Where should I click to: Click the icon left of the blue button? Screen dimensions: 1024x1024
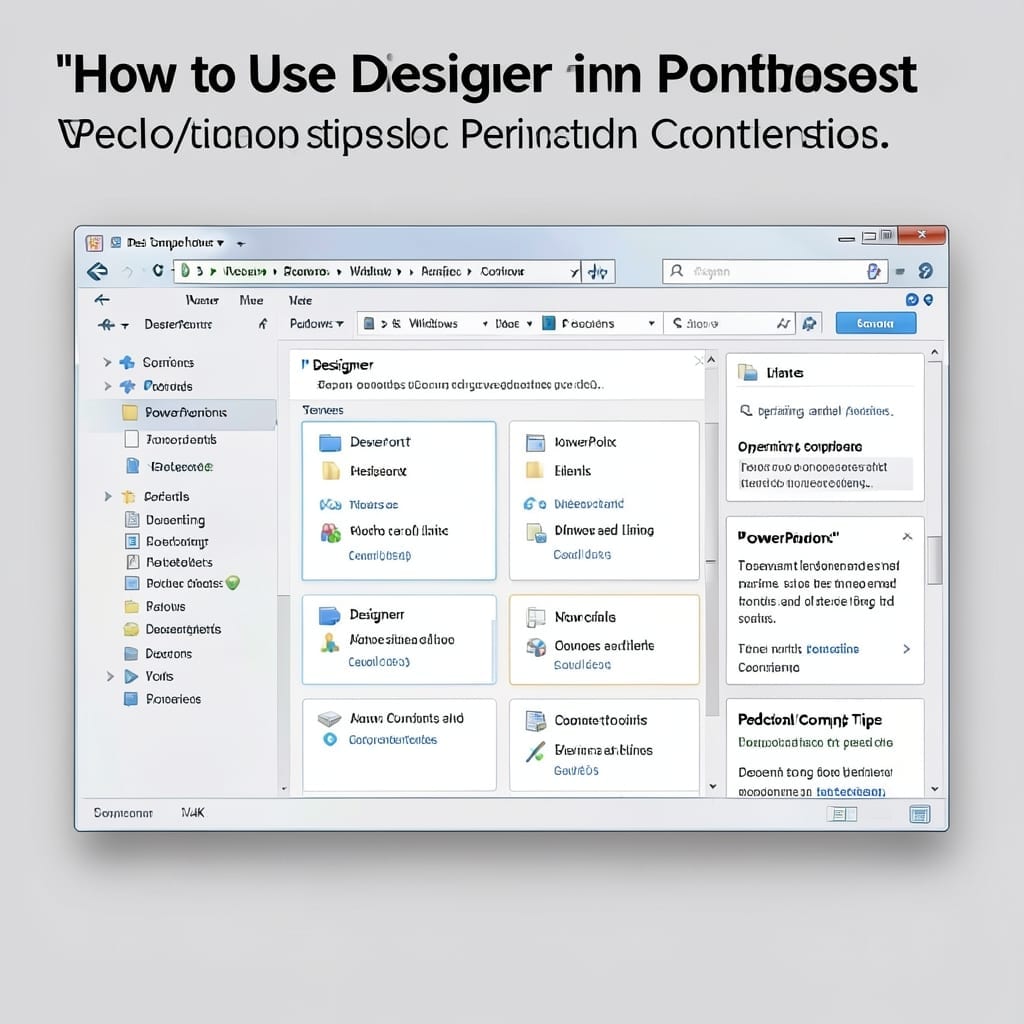810,323
